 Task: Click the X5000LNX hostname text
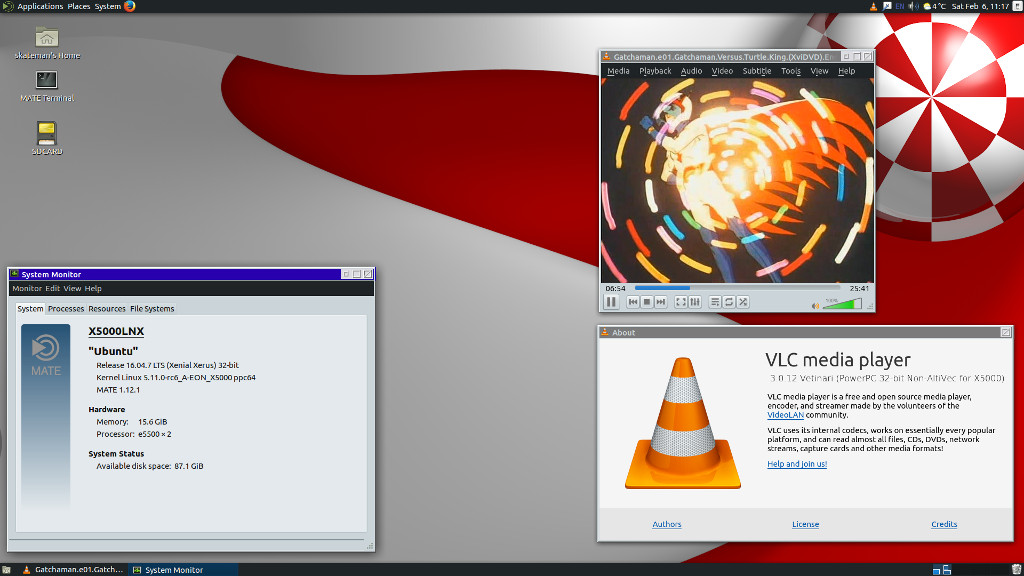tap(116, 331)
